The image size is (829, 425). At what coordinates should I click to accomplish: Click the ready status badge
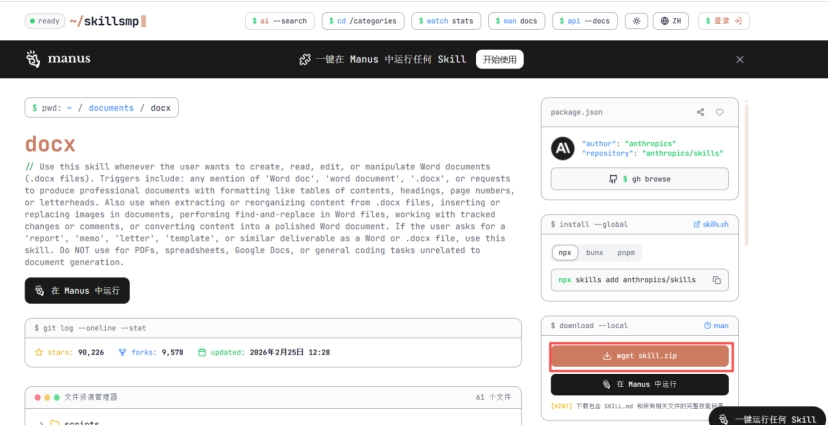[x=45, y=22]
